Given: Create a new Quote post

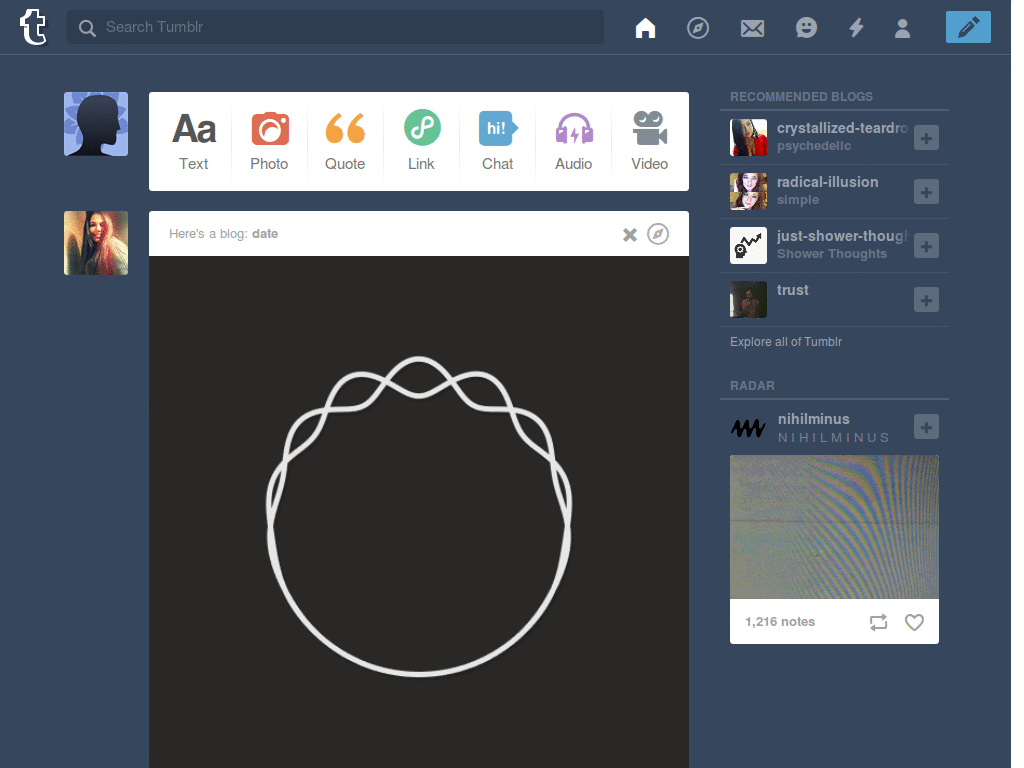Looking at the screenshot, I should pos(345,142).
